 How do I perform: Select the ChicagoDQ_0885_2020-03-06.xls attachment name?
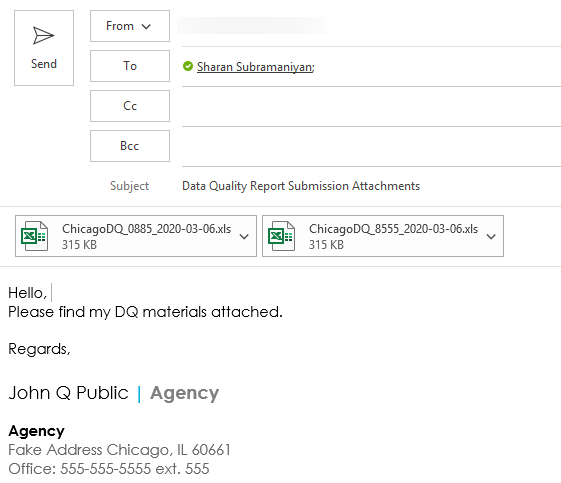tap(146, 229)
